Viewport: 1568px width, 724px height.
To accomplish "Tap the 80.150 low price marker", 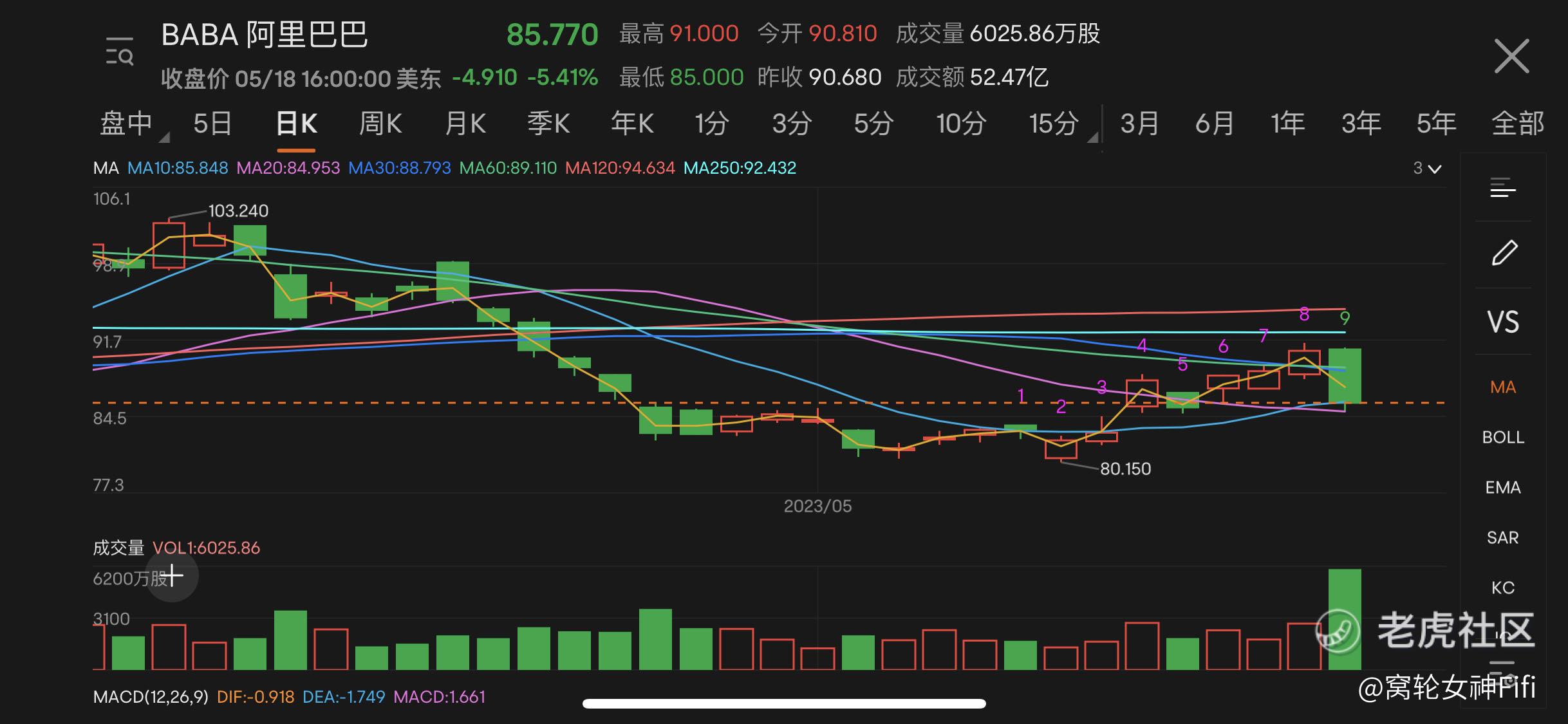I will pyautogui.click(x=1125, y=469).
